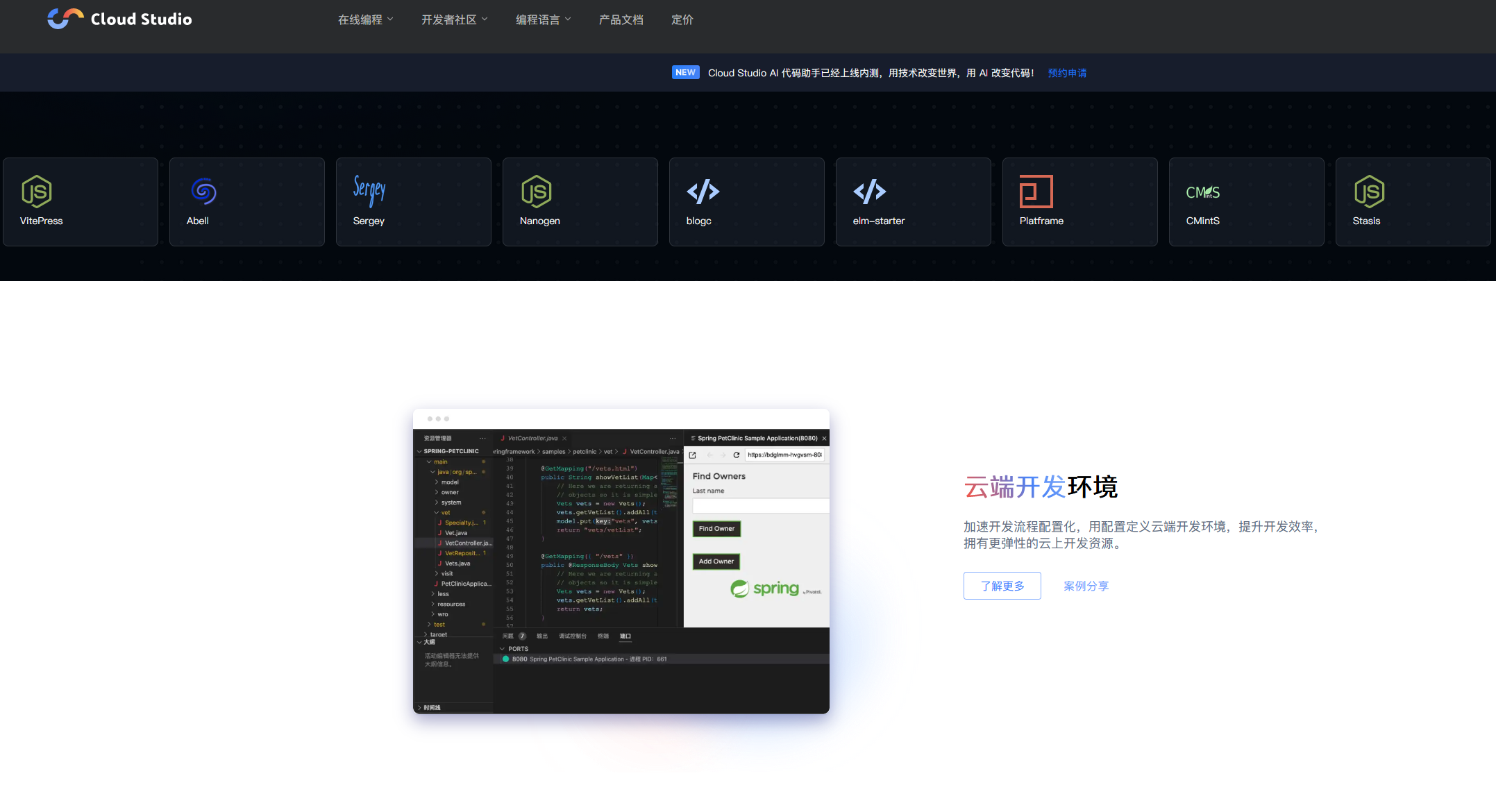This screenshot has height=812, width=1496.
Task: Open the 产品文档 menu item
Action: [x=621, y=19]
